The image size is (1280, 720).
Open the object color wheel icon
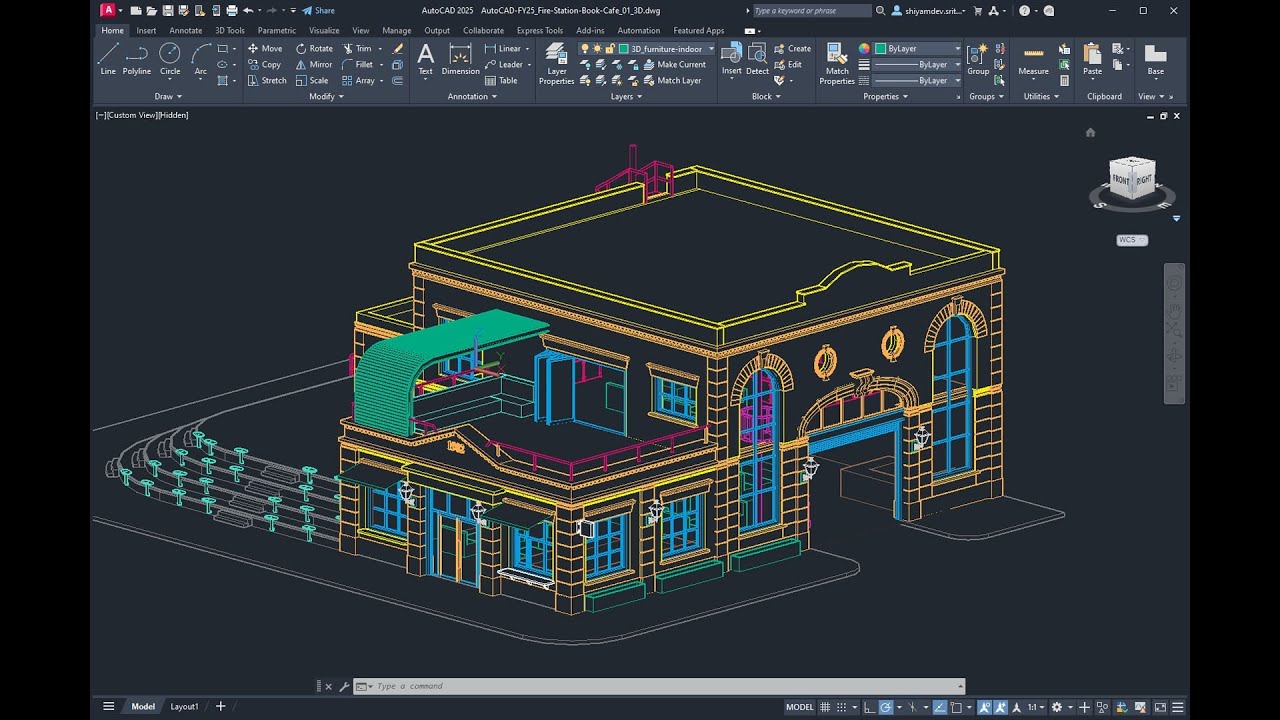[x=864, y=48]
